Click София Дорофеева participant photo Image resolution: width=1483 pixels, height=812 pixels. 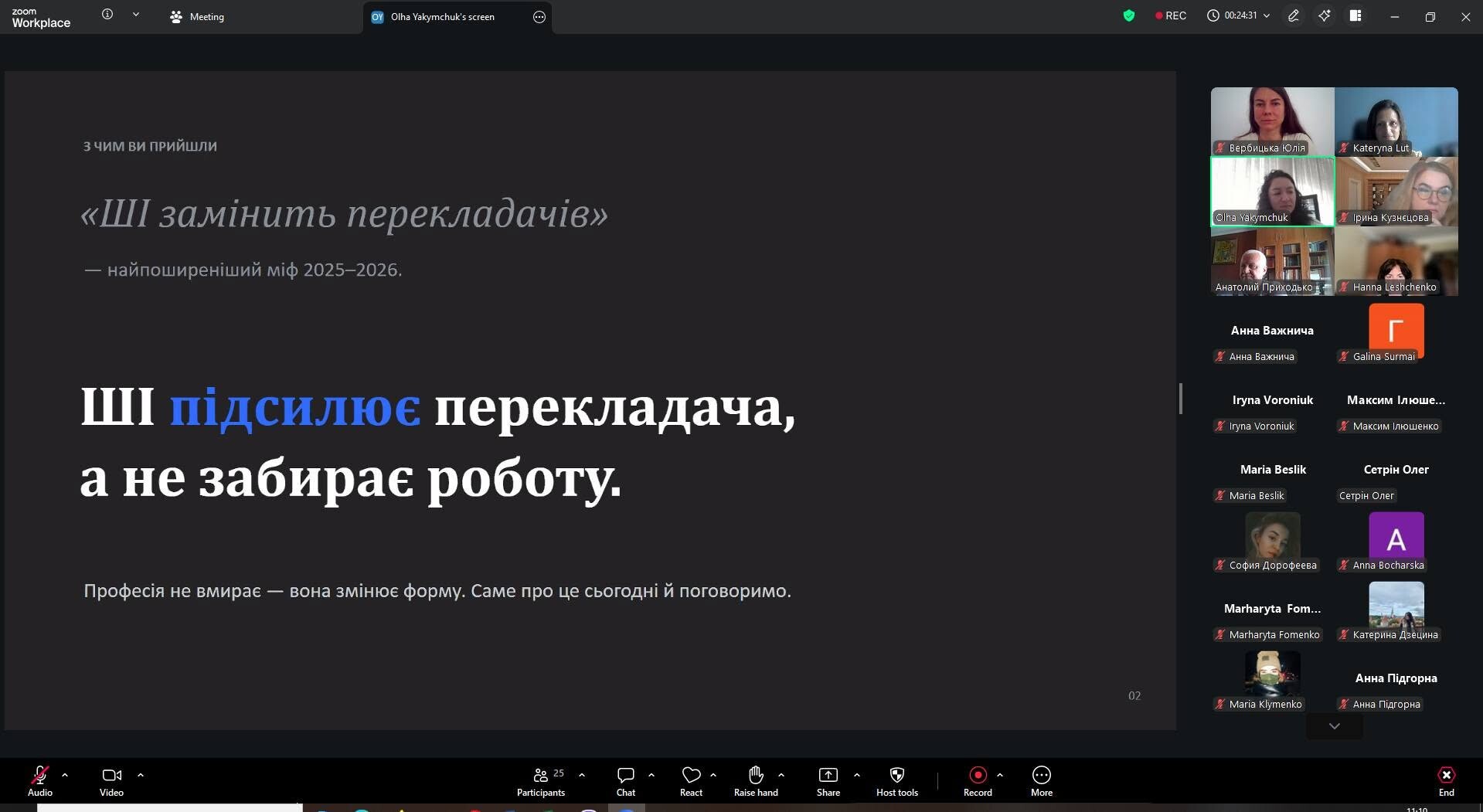(1272, 539)
